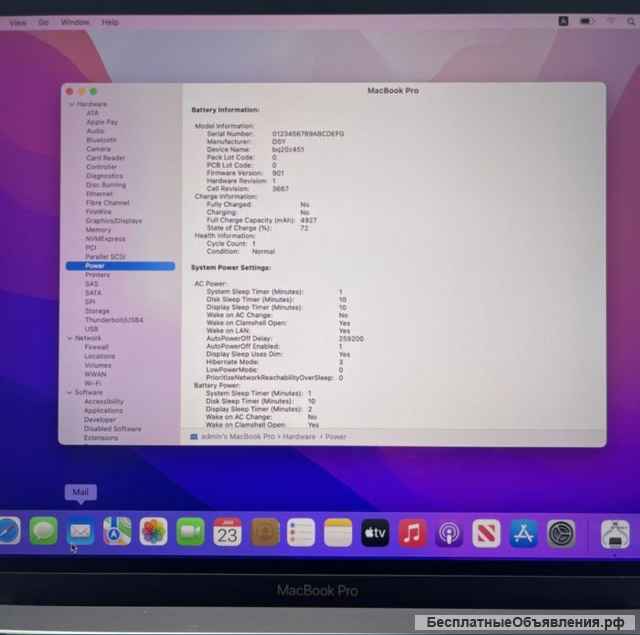Select the highlighted Power row
Viewport: 640px width, 635px height.
(x=120, y=266)
